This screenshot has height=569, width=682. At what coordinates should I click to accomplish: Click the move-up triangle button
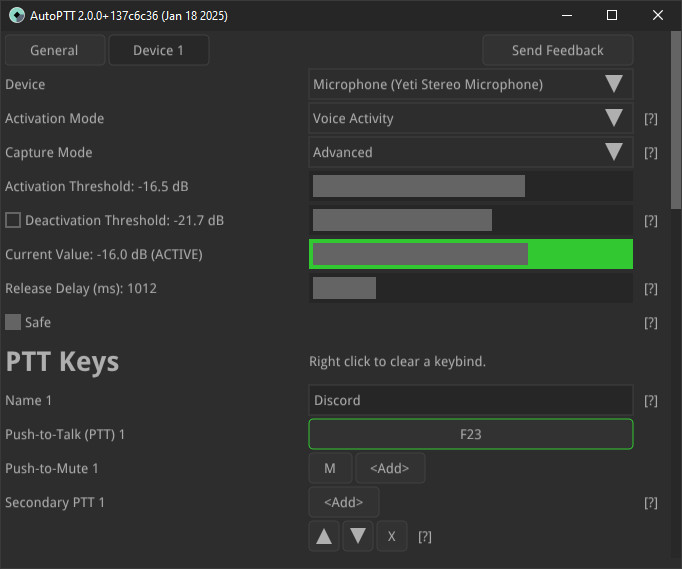point(324,537)
